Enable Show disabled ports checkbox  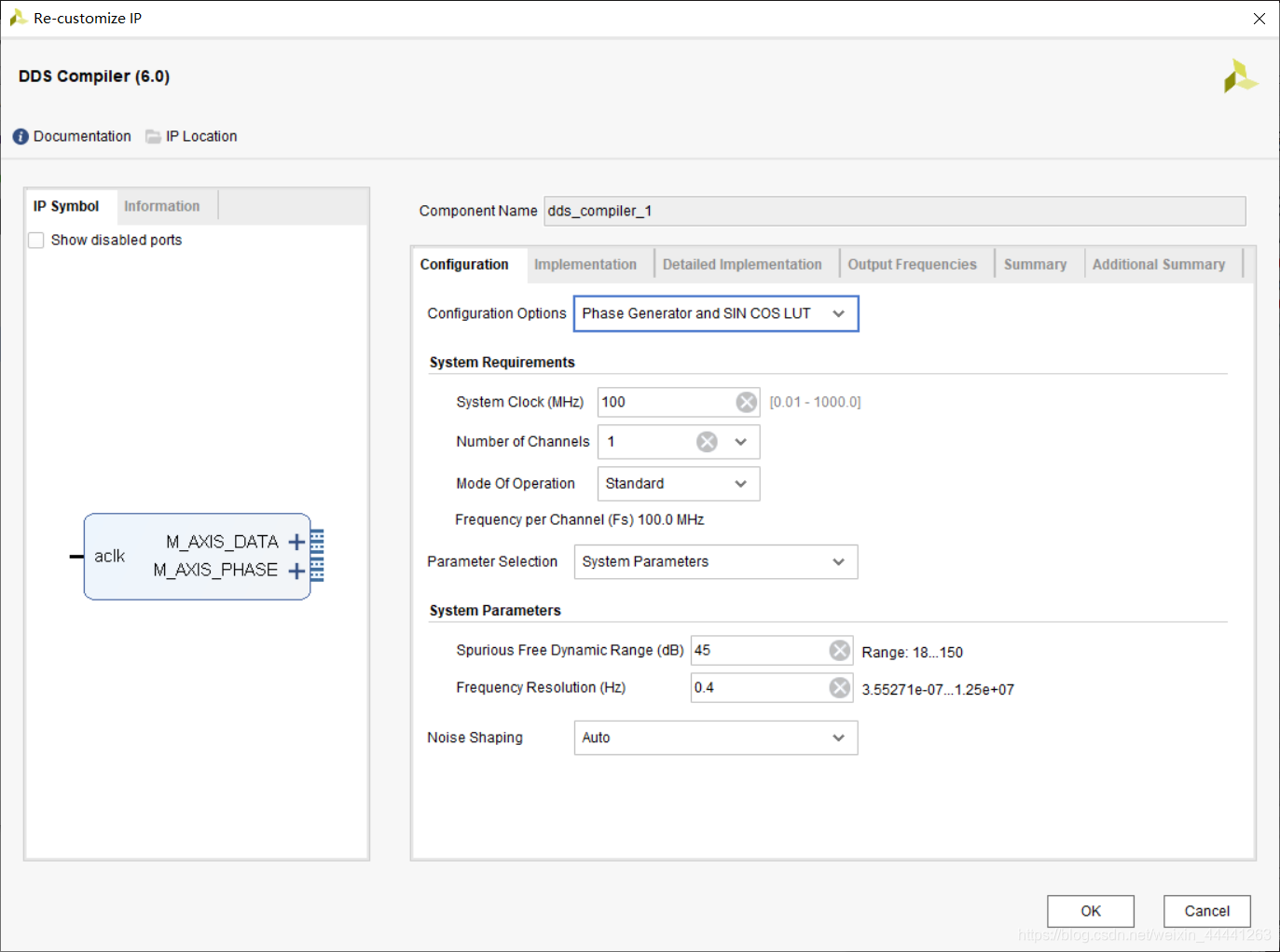click(x=36, y=241)
